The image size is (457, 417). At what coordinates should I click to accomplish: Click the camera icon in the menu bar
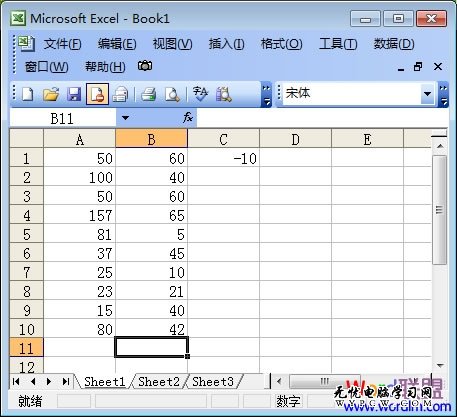[145, 66]
